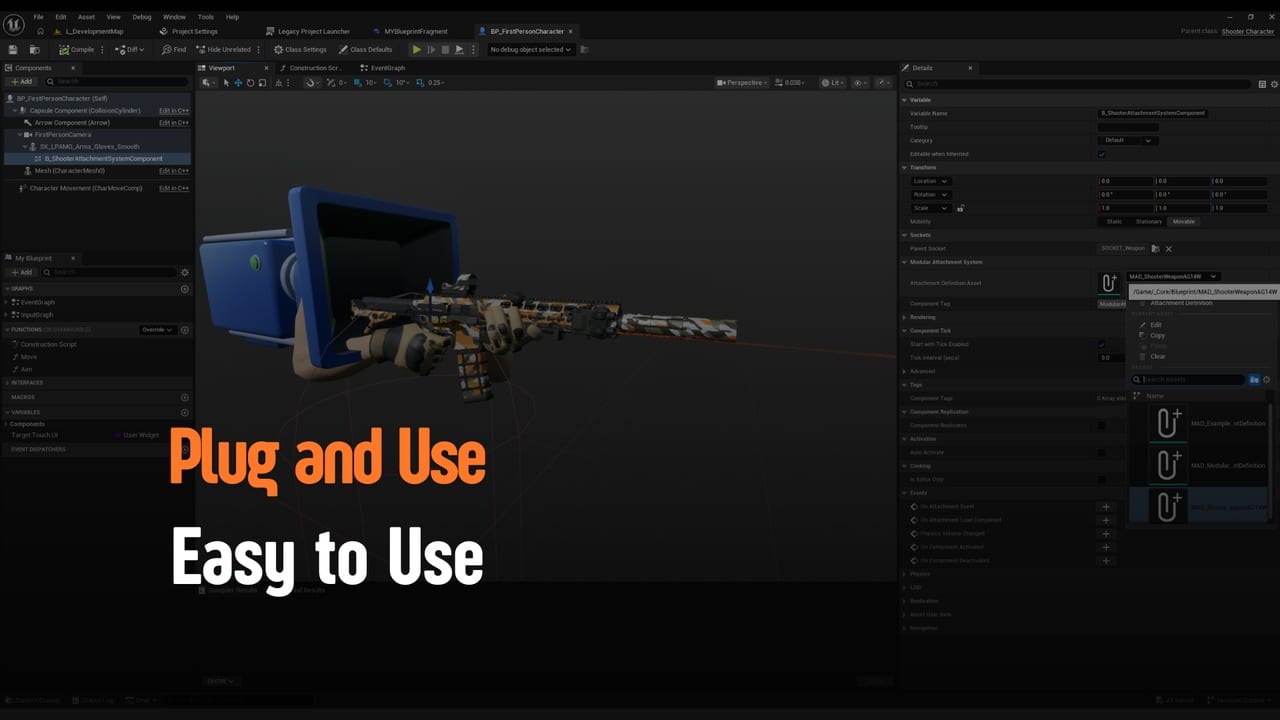
Task: Enable Is Editor Only checkbox
Action: [x=1102, y=479]
